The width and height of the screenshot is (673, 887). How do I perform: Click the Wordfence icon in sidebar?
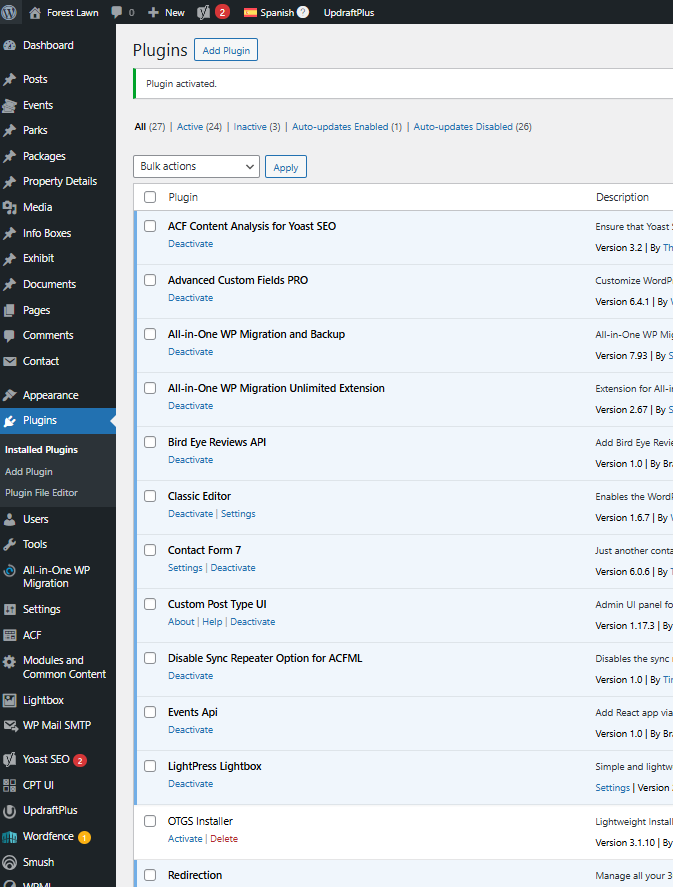(x=10, y=837)
